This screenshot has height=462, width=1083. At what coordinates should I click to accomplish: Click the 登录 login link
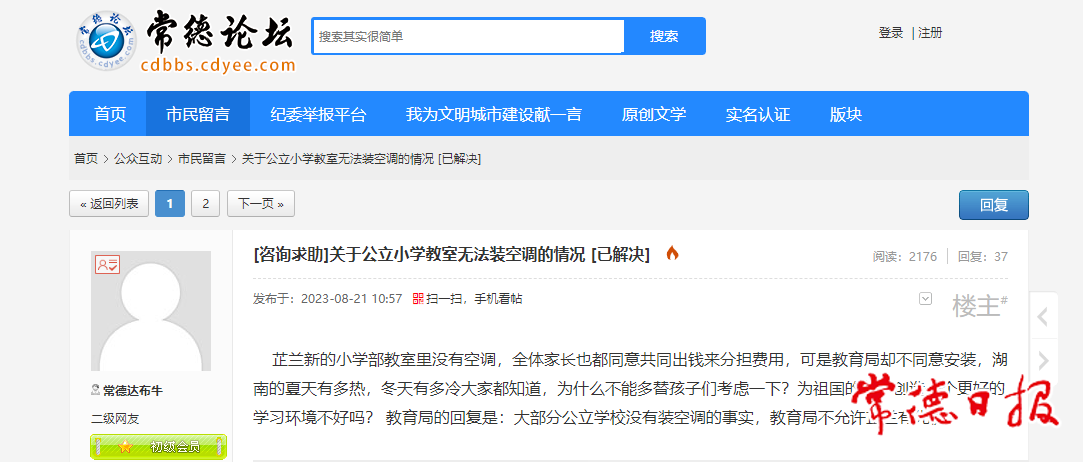890,33
